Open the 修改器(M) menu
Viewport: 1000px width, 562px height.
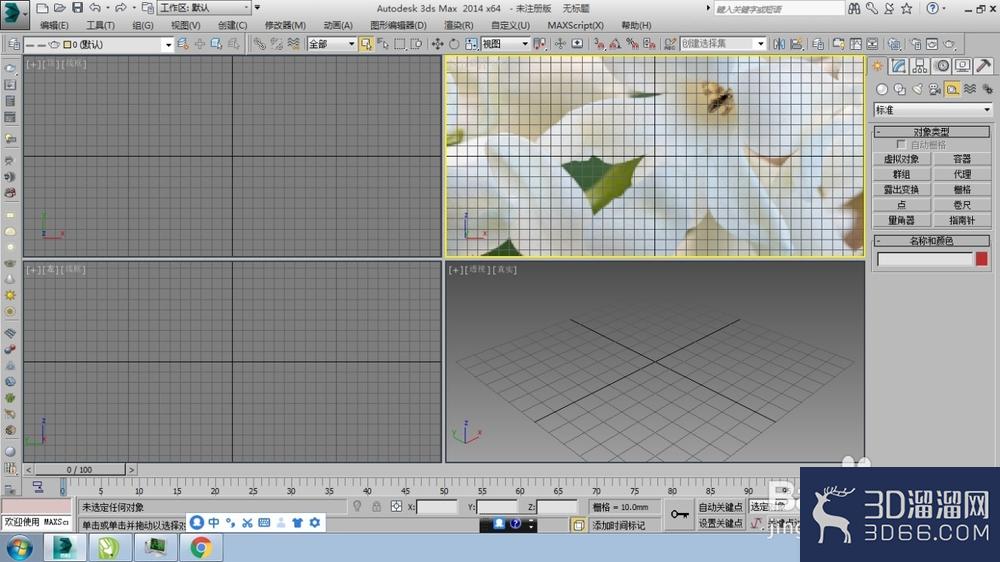285,26
